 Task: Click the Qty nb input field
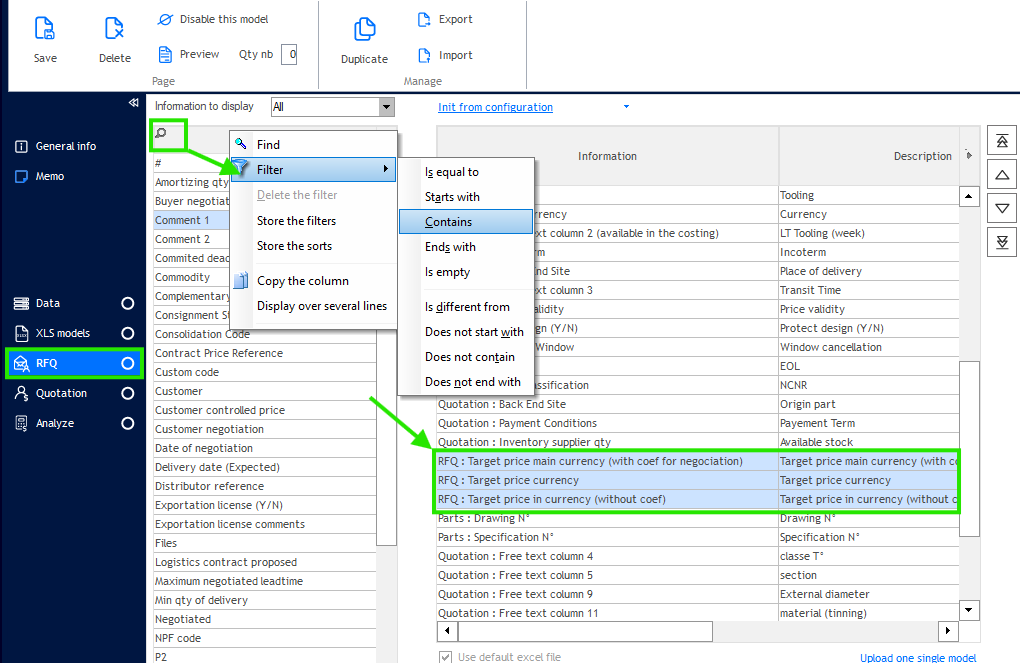[289, 55]
